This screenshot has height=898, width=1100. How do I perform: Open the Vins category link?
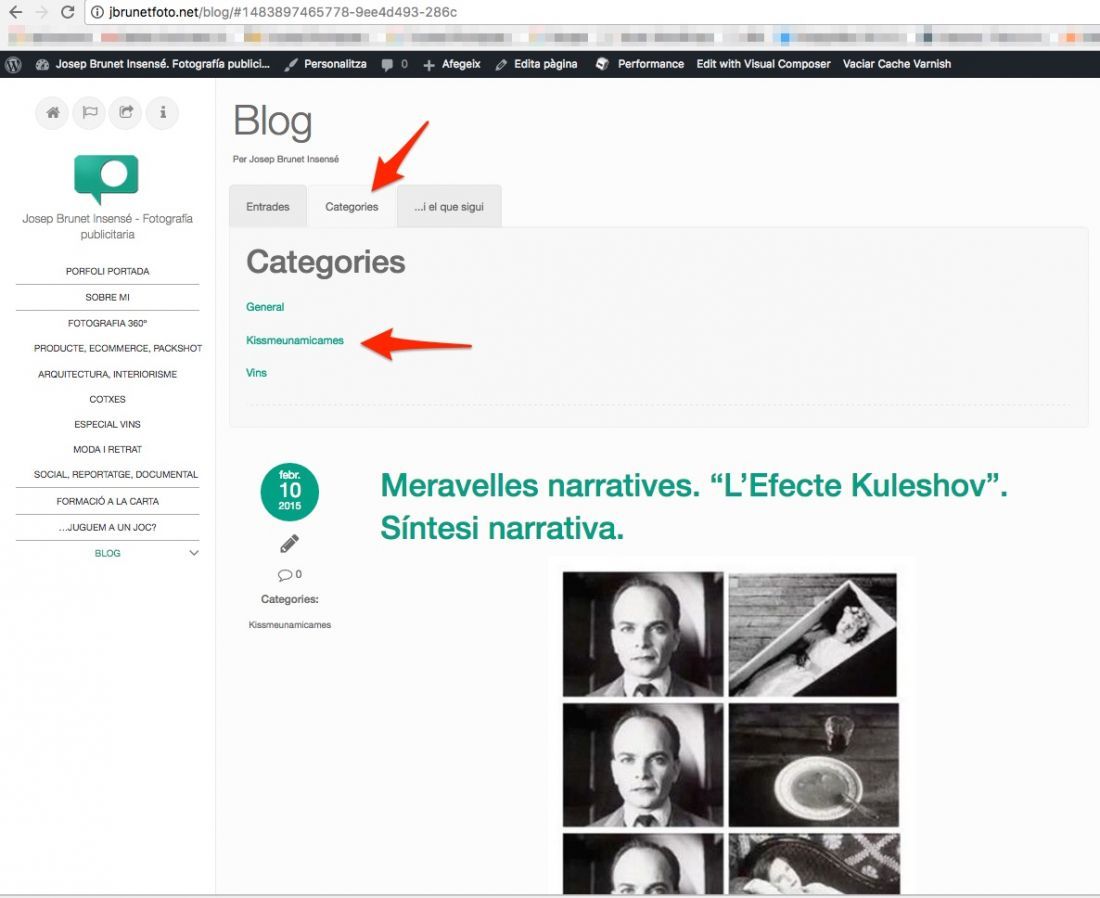256,373
